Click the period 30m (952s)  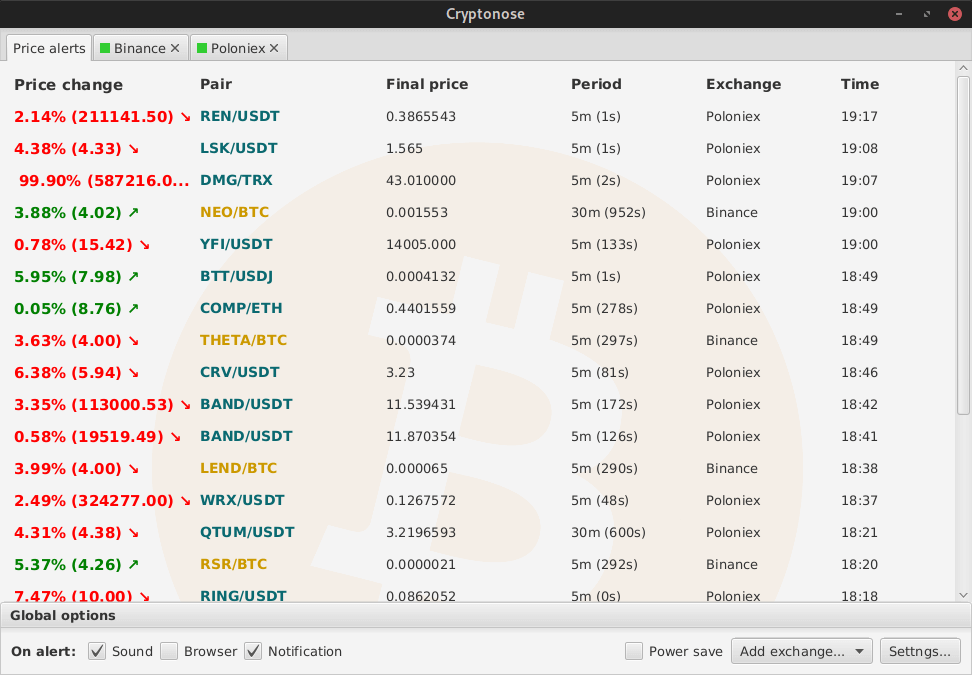[x=608, y=213]
